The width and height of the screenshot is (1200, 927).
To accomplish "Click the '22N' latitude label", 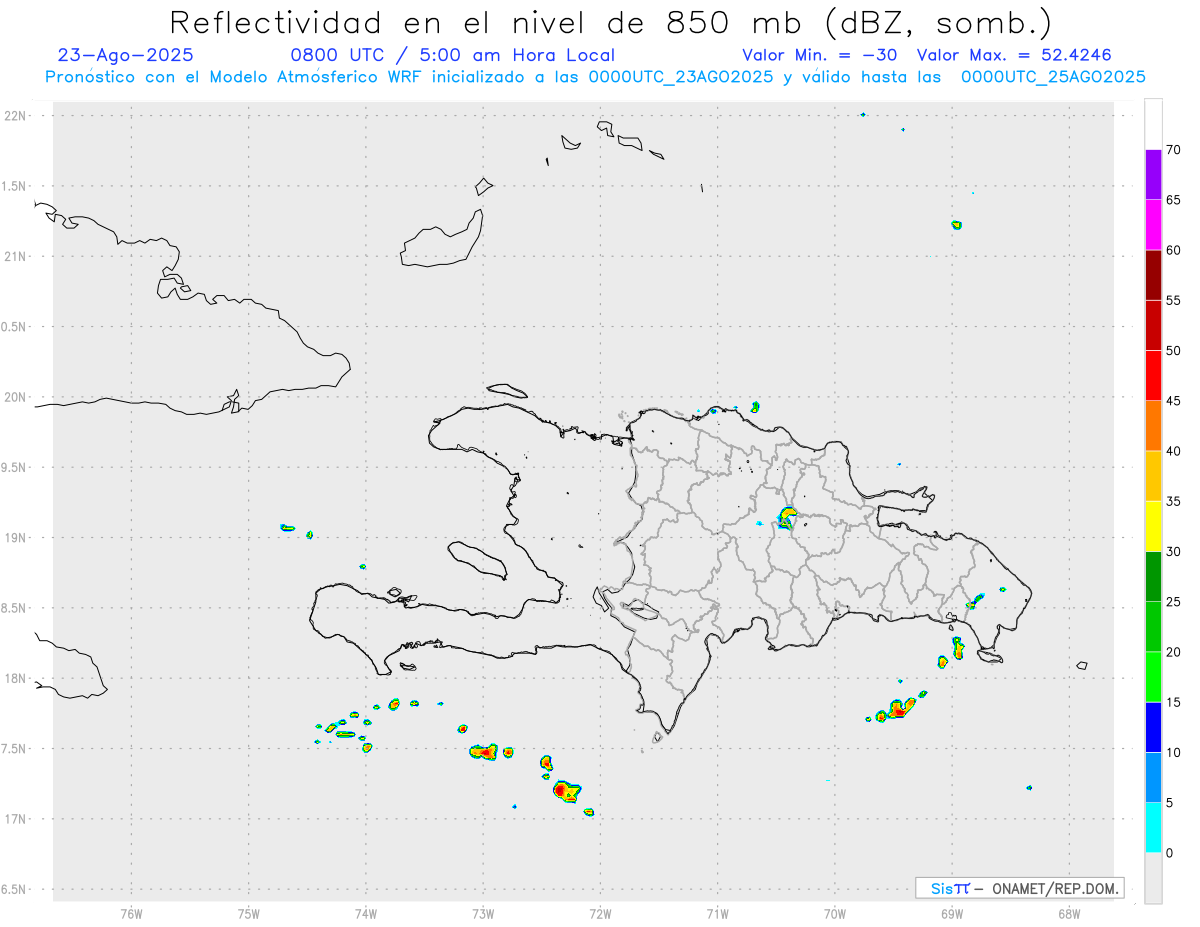I will point(15,116).
